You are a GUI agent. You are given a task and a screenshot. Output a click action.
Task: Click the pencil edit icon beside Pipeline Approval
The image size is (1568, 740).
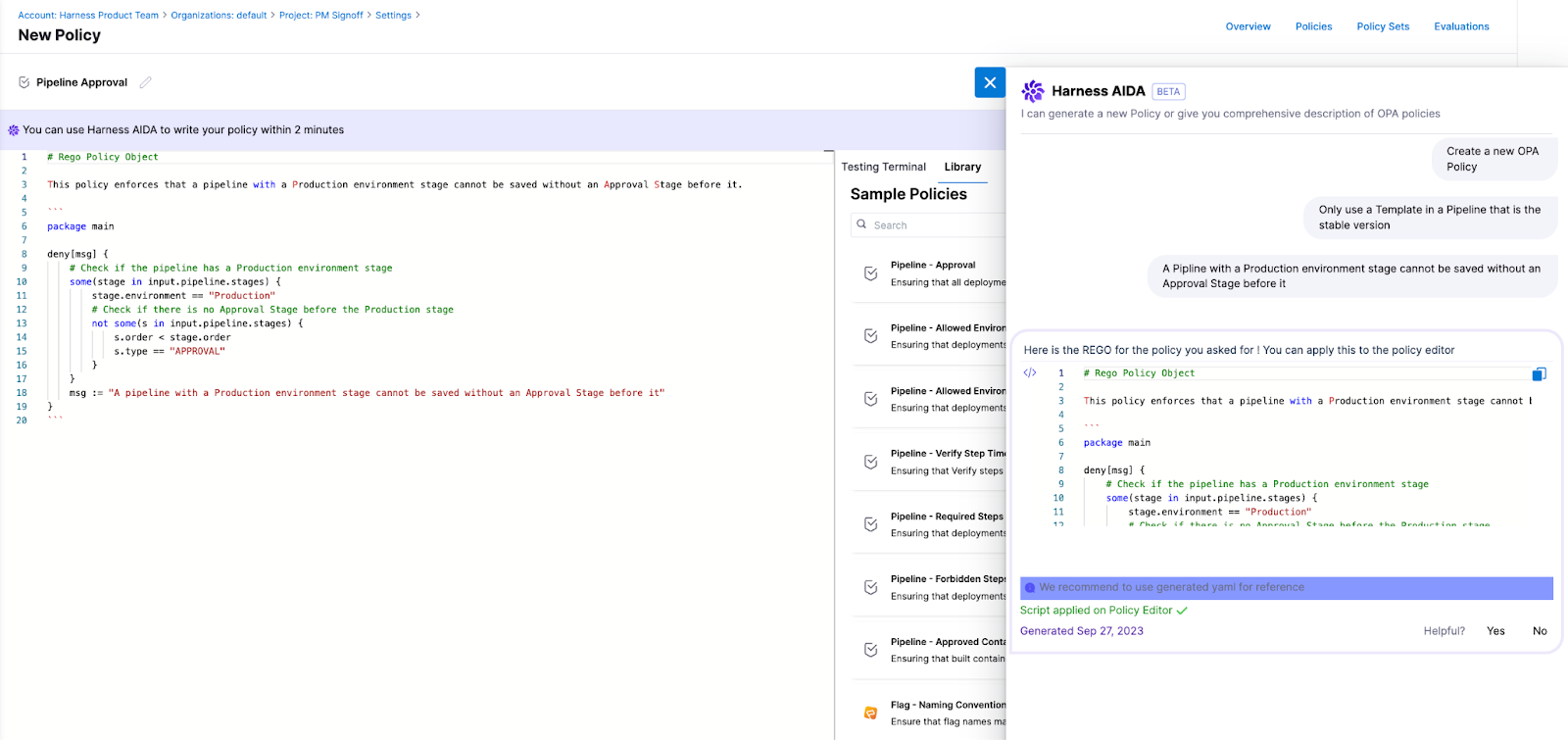(x=146, y=82)
